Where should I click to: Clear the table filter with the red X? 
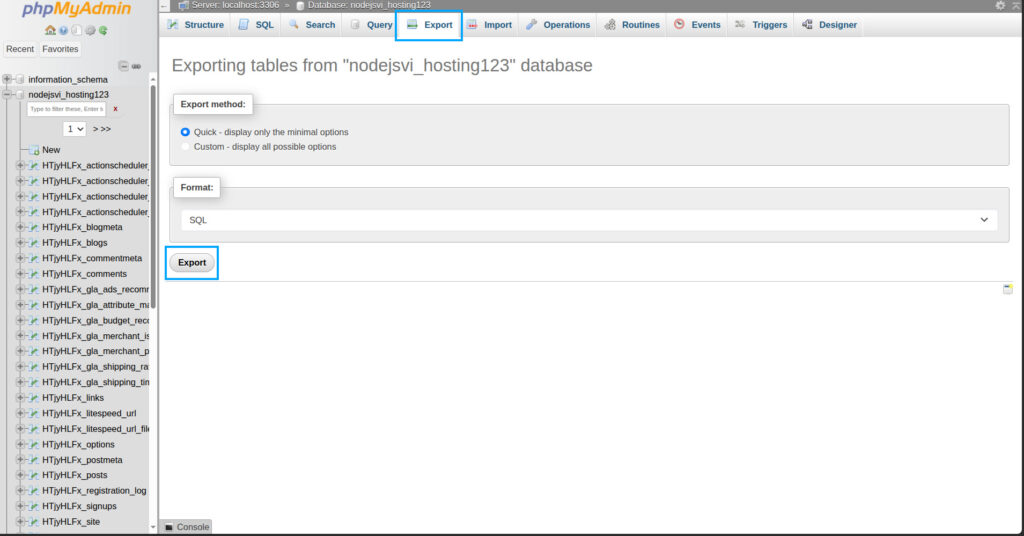[x=116, y=109]
